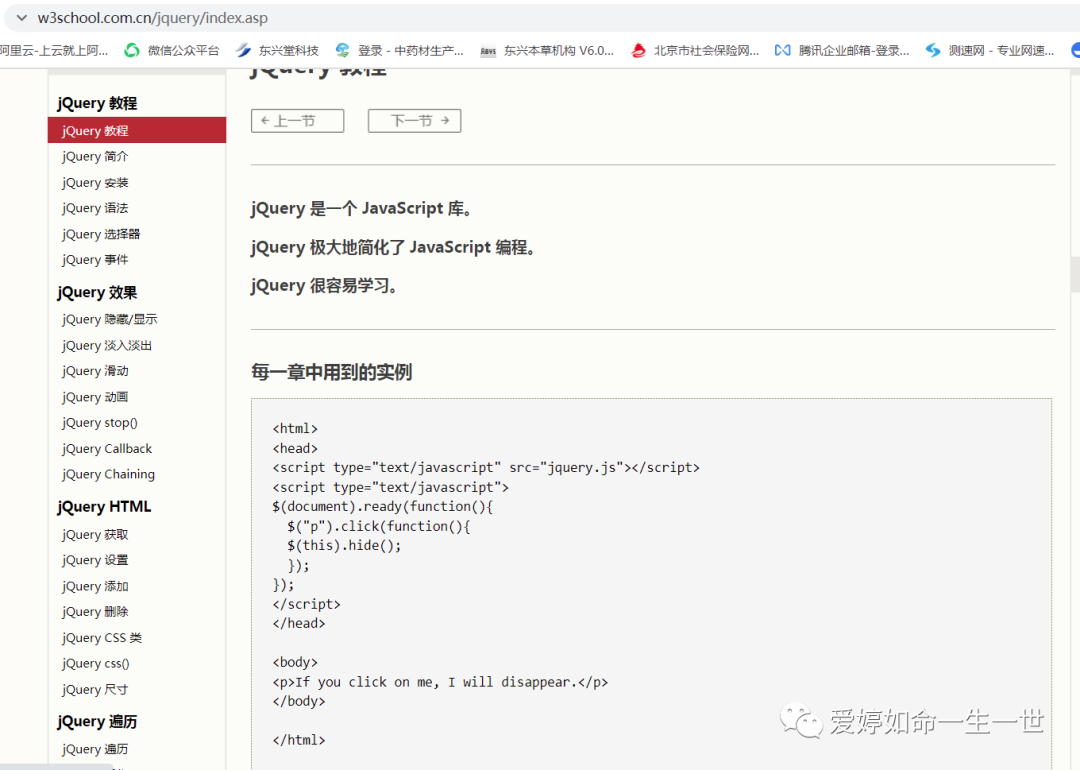Visit the jQuery stop() page
The width and height of the screenshot is (1080, 770).
100,423
